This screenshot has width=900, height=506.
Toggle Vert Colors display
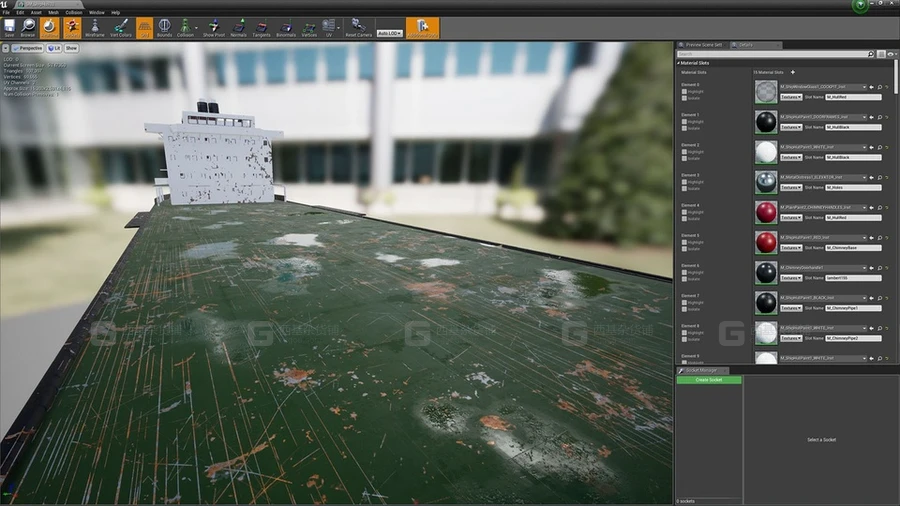point(120,27)
